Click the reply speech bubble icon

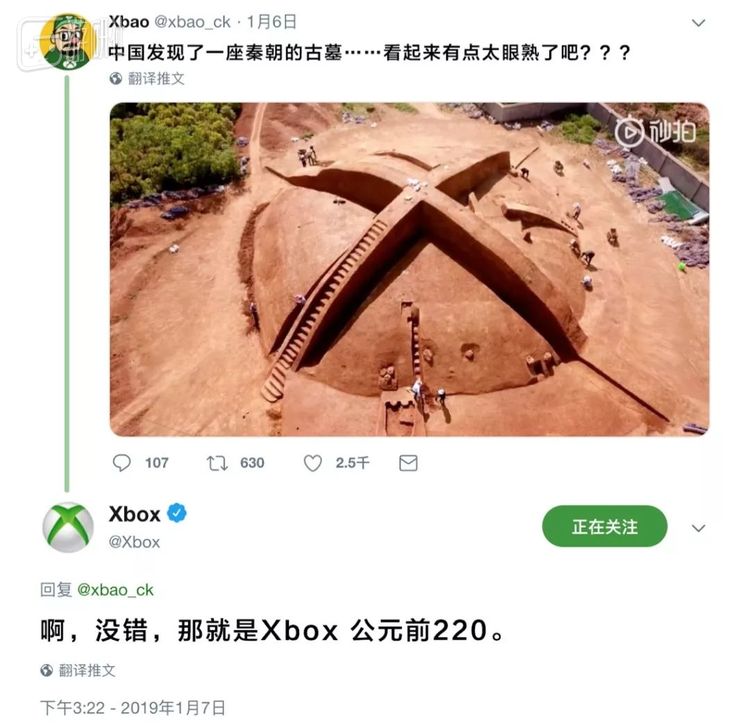121,463
